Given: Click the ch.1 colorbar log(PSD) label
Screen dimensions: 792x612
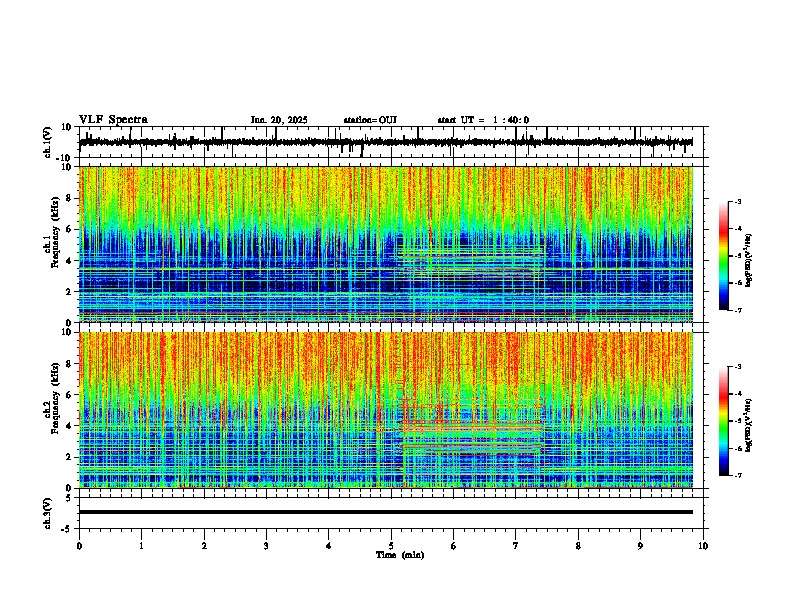Looking at the screenshot, I should click(748, 261).
